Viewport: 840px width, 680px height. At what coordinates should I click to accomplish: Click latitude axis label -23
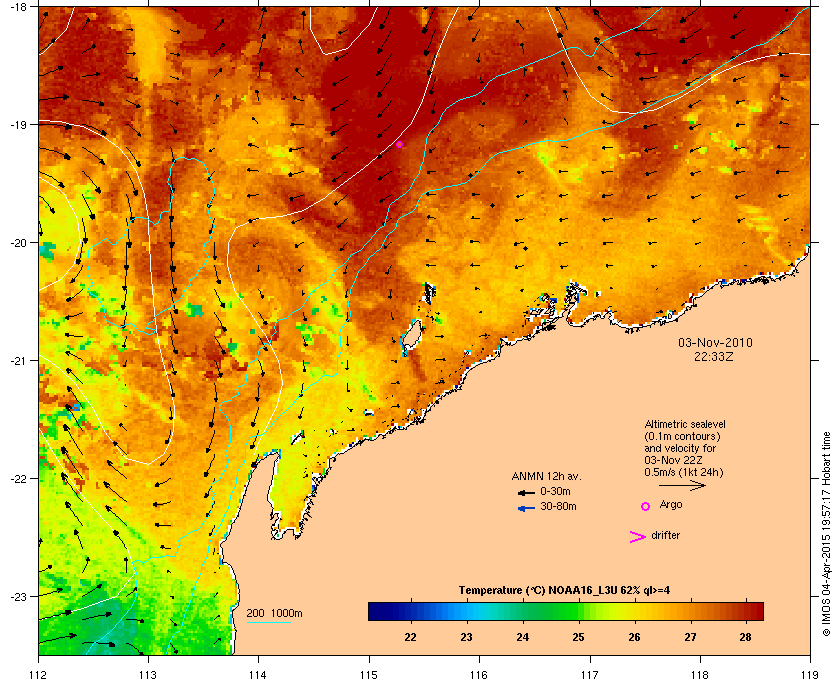[18, 596]
